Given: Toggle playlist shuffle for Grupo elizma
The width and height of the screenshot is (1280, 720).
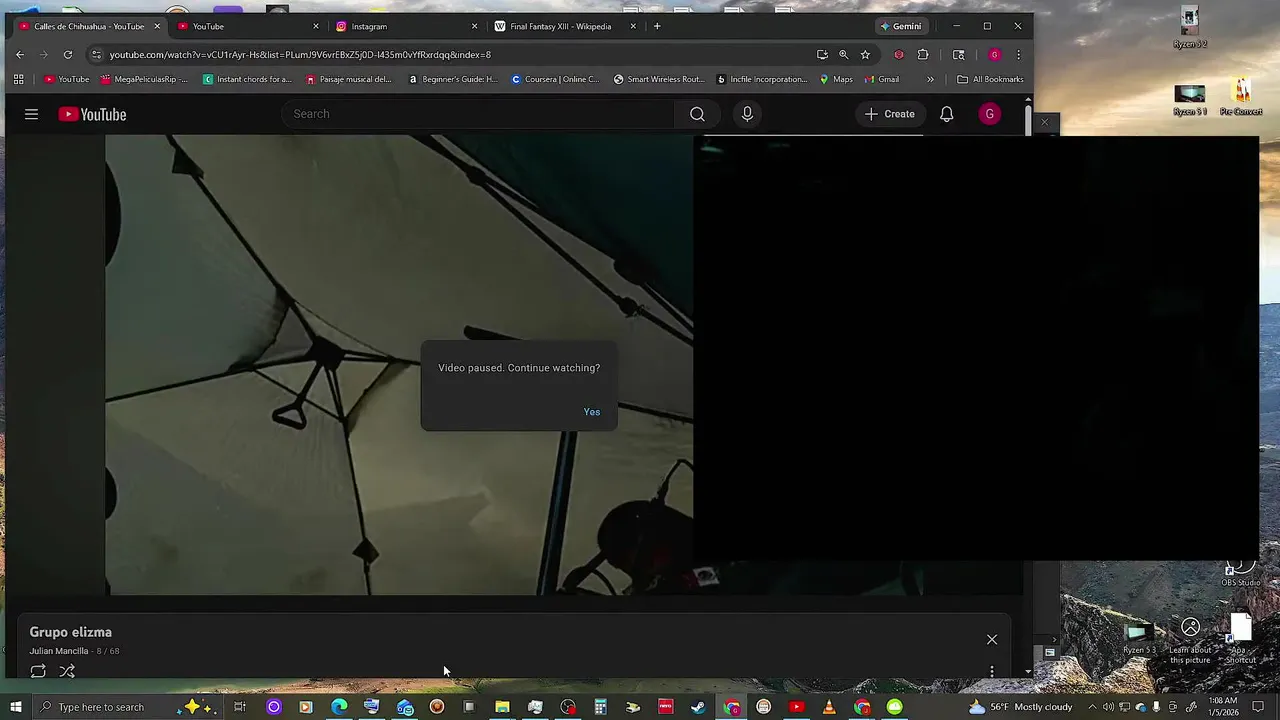Looking at the screenshot, I should click(67, 671).
